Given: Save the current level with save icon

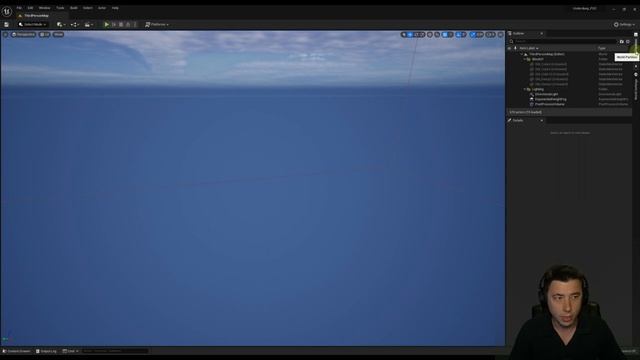Looking at the screenshot, I should coord(6,24).
